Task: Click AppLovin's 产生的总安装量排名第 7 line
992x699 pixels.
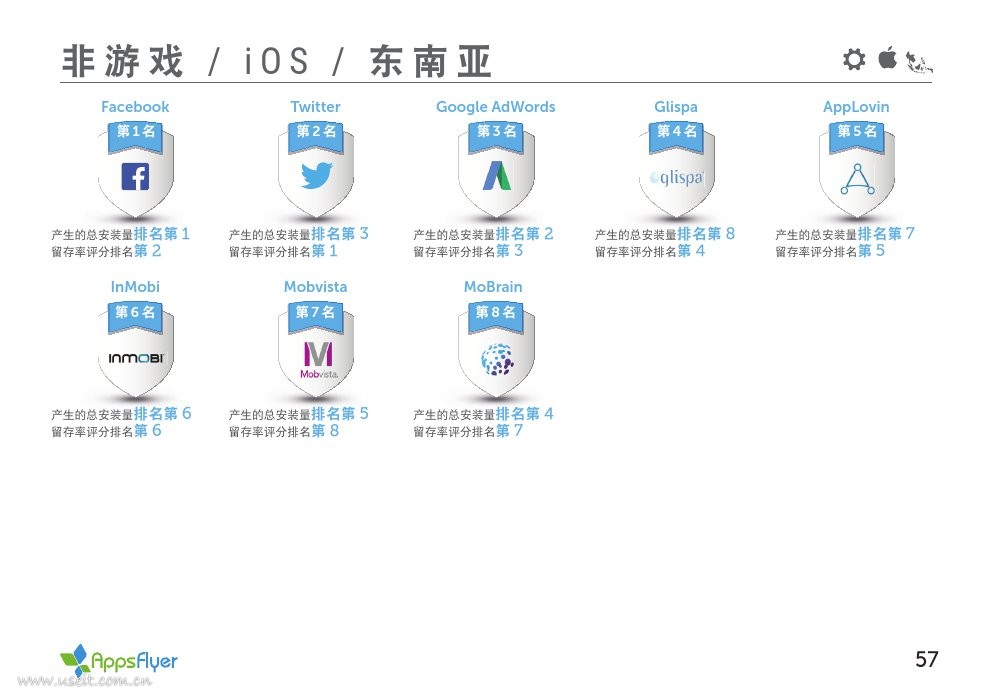Action: pyautogui.click(x=845, y=234)
